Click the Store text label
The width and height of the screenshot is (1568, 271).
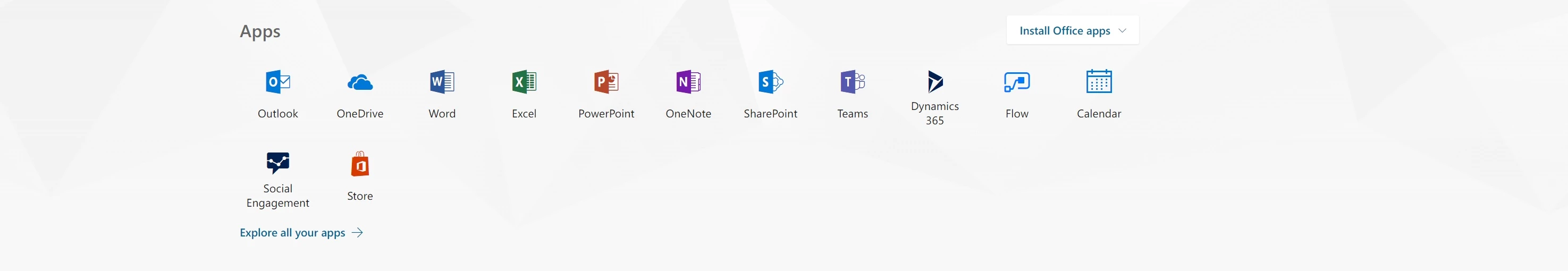coord(360,196)
